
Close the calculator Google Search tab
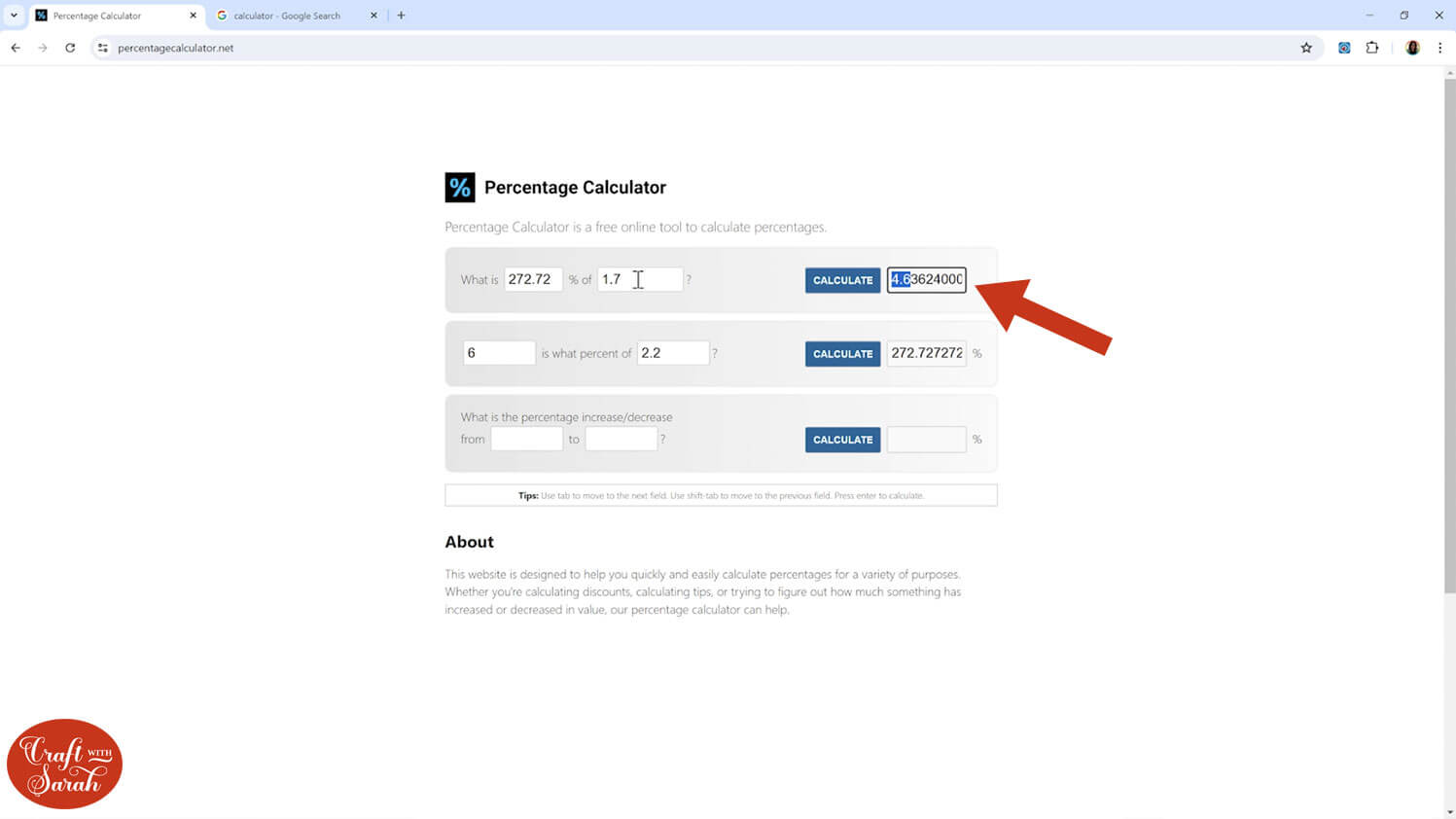pos(373,16)
